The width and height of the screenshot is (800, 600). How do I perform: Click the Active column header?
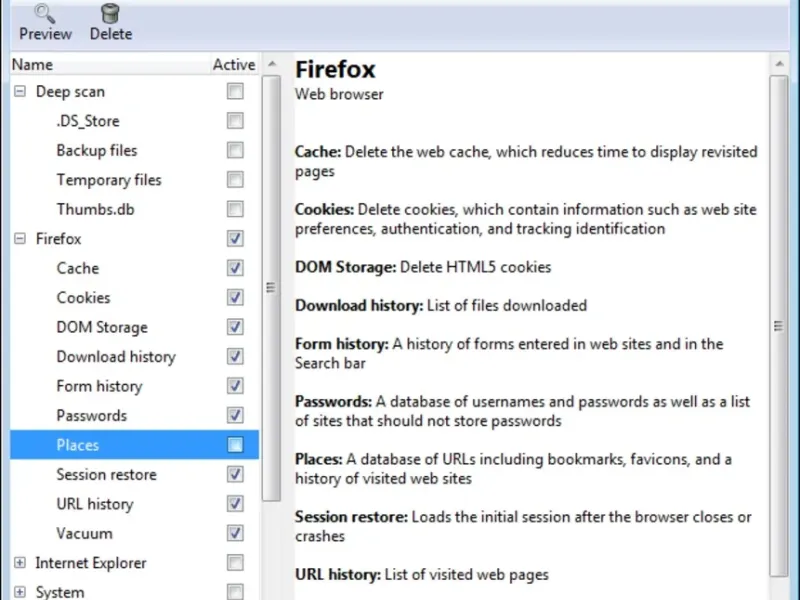234,65
